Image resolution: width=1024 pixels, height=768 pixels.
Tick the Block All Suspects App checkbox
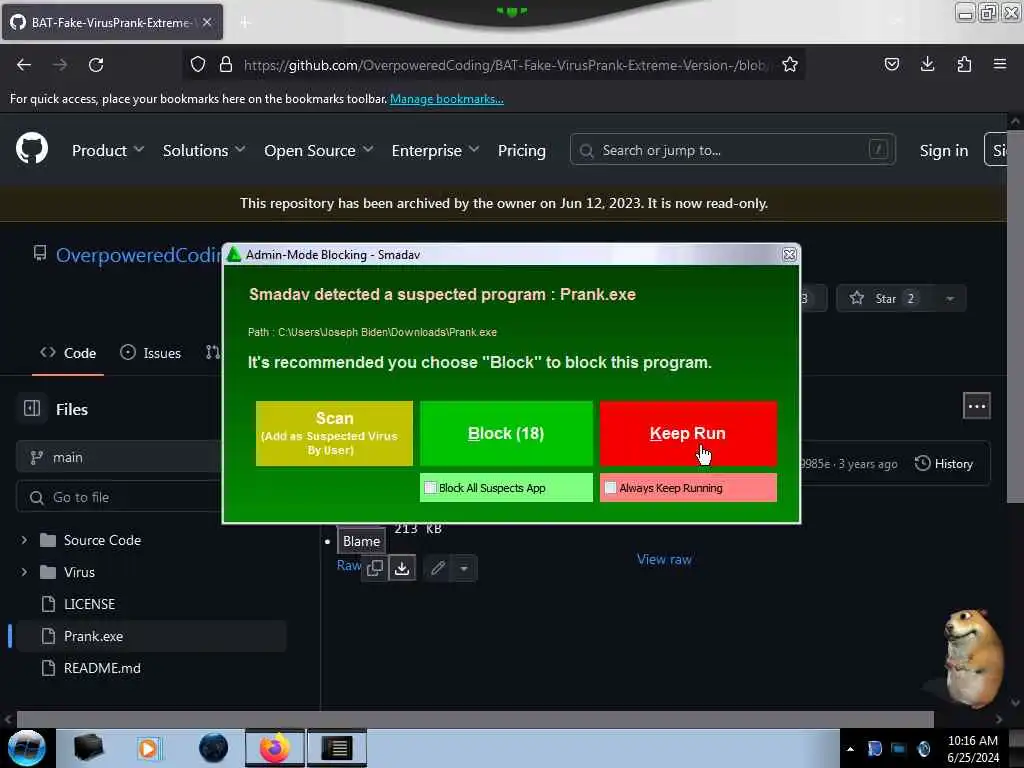430,488
